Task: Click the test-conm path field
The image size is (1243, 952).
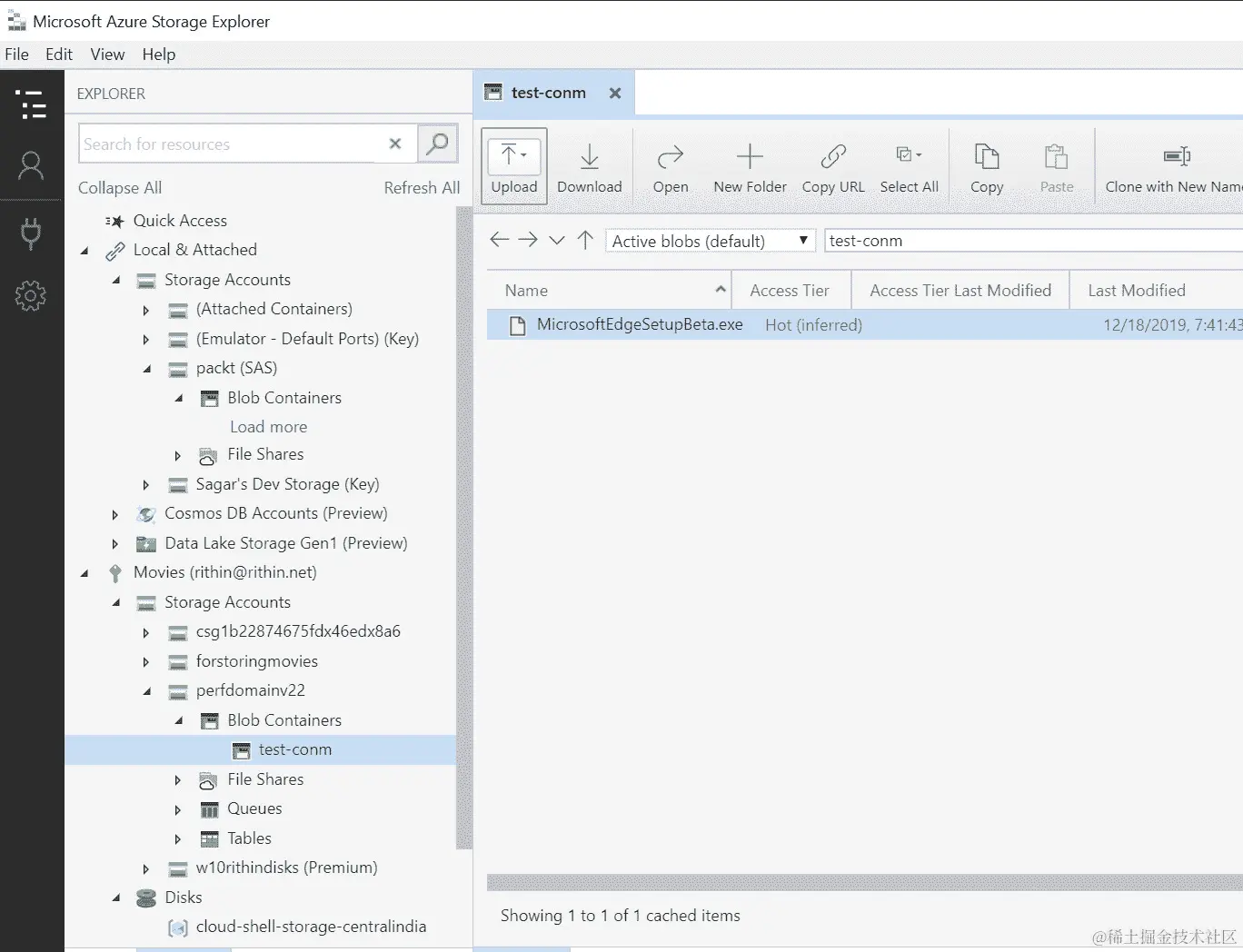Action: tap(1033, 241)
